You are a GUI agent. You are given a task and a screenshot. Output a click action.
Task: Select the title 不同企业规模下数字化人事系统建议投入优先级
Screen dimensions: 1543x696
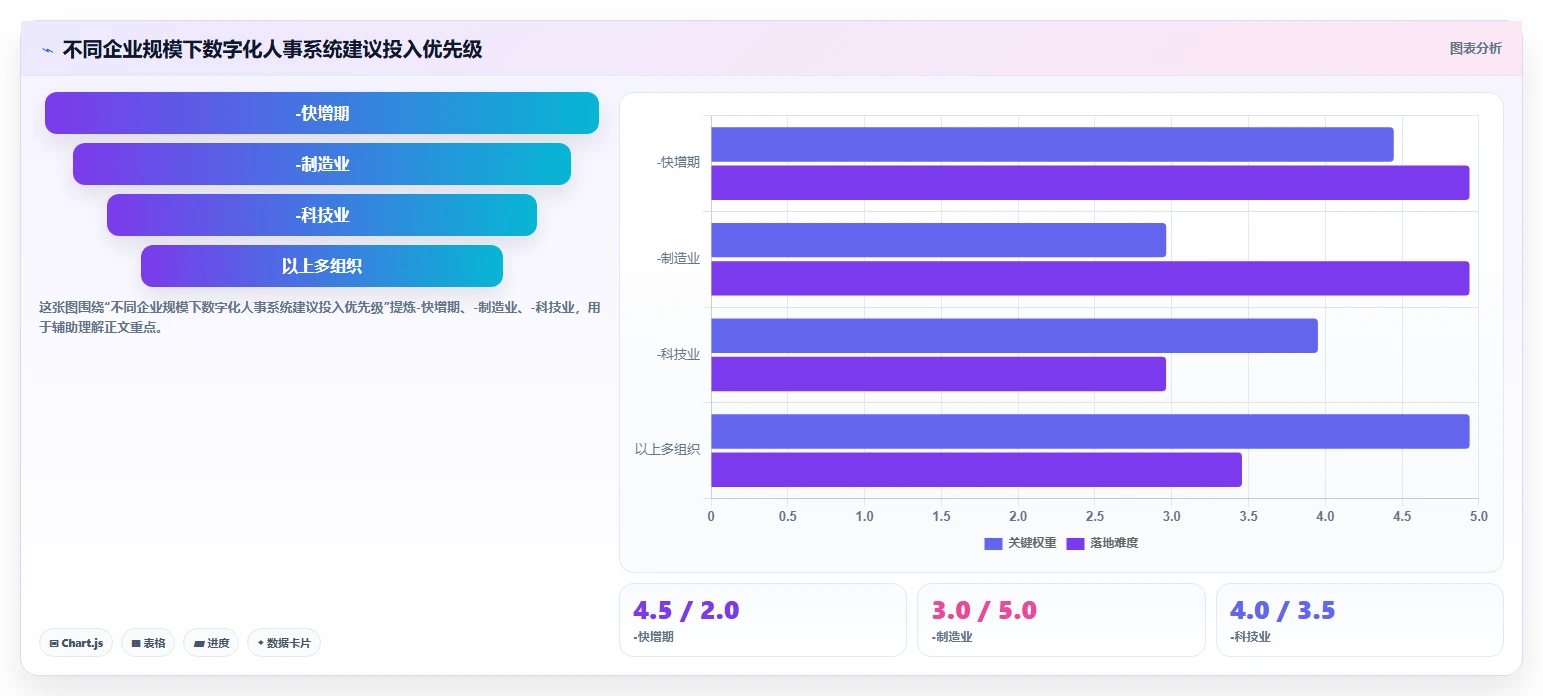point(272,49)
